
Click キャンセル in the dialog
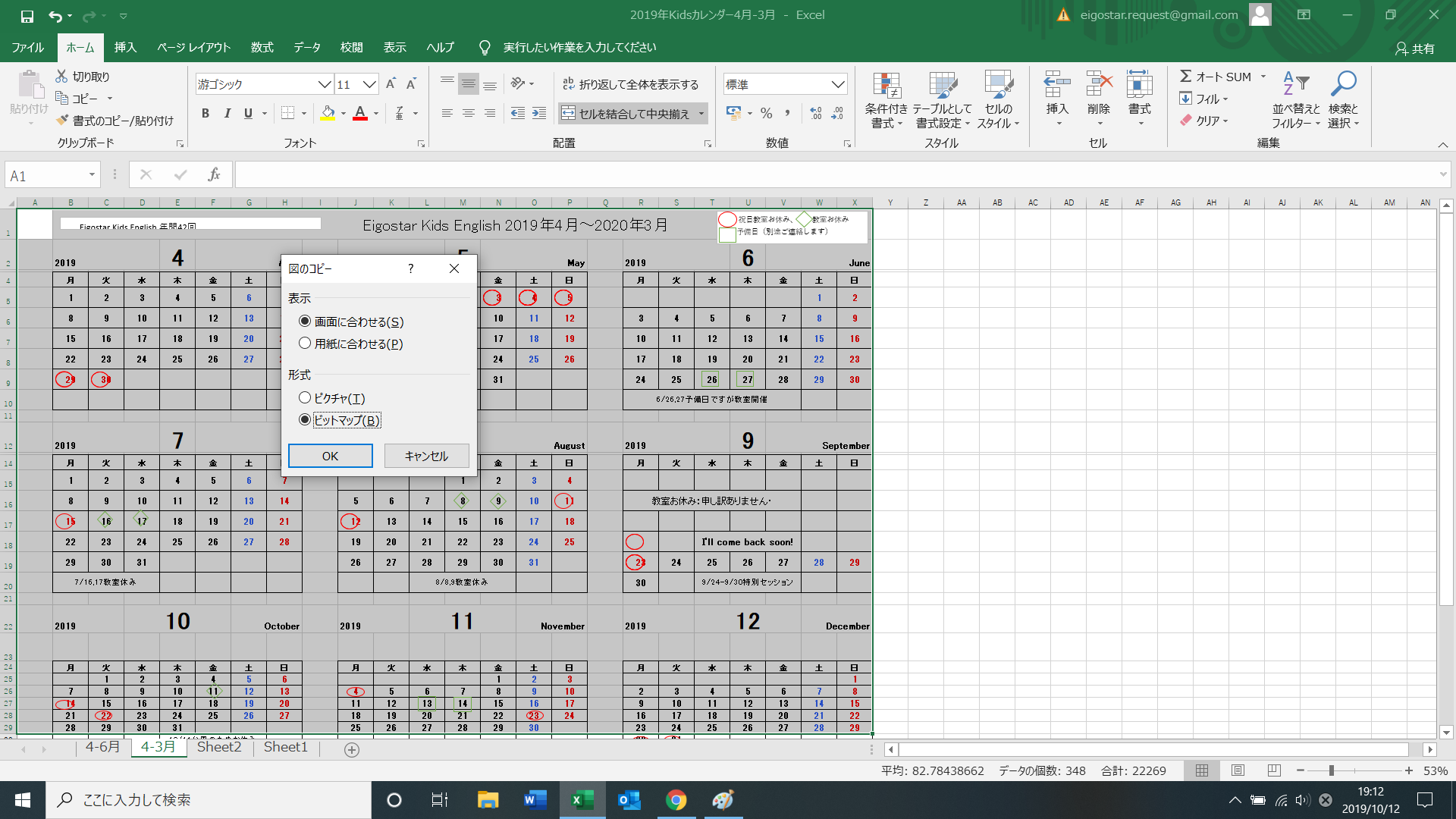(426, 456)
